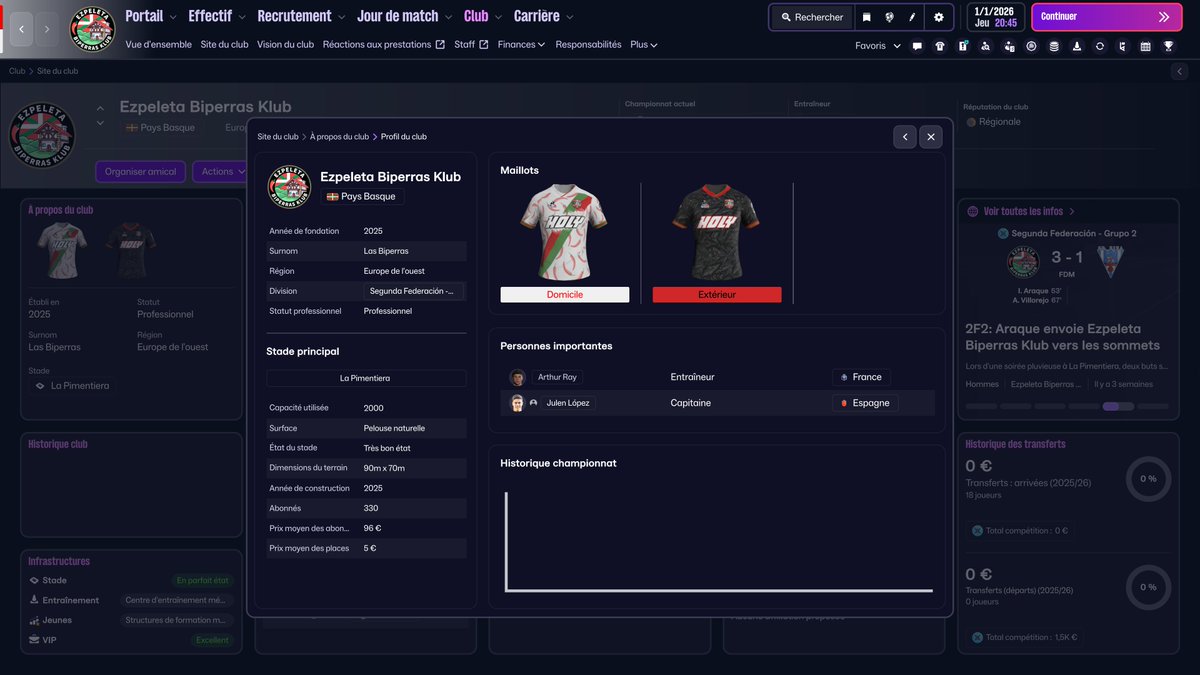
Task: Open the Finances submenu dropdown
Action: 521,45
